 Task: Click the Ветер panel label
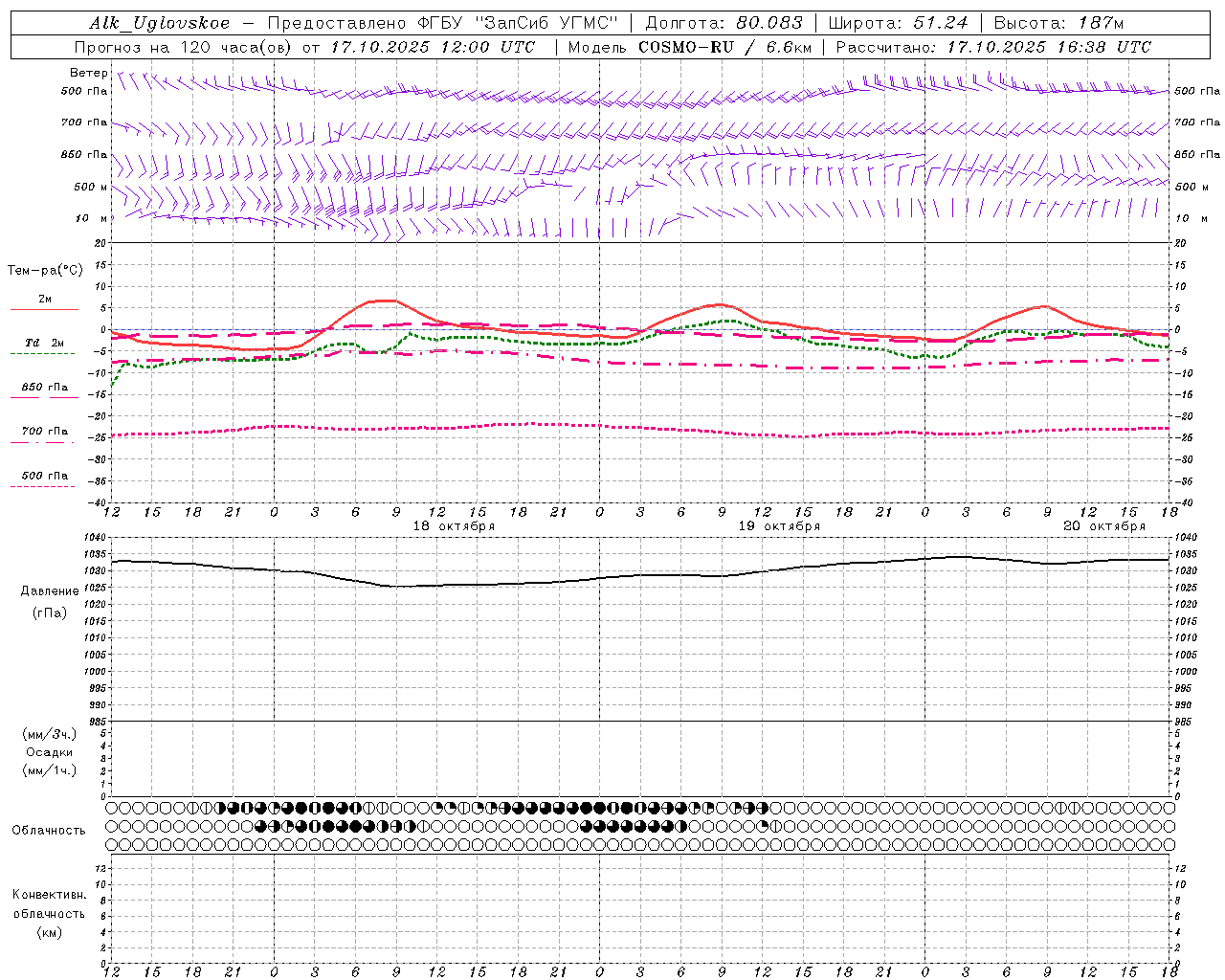88,73
